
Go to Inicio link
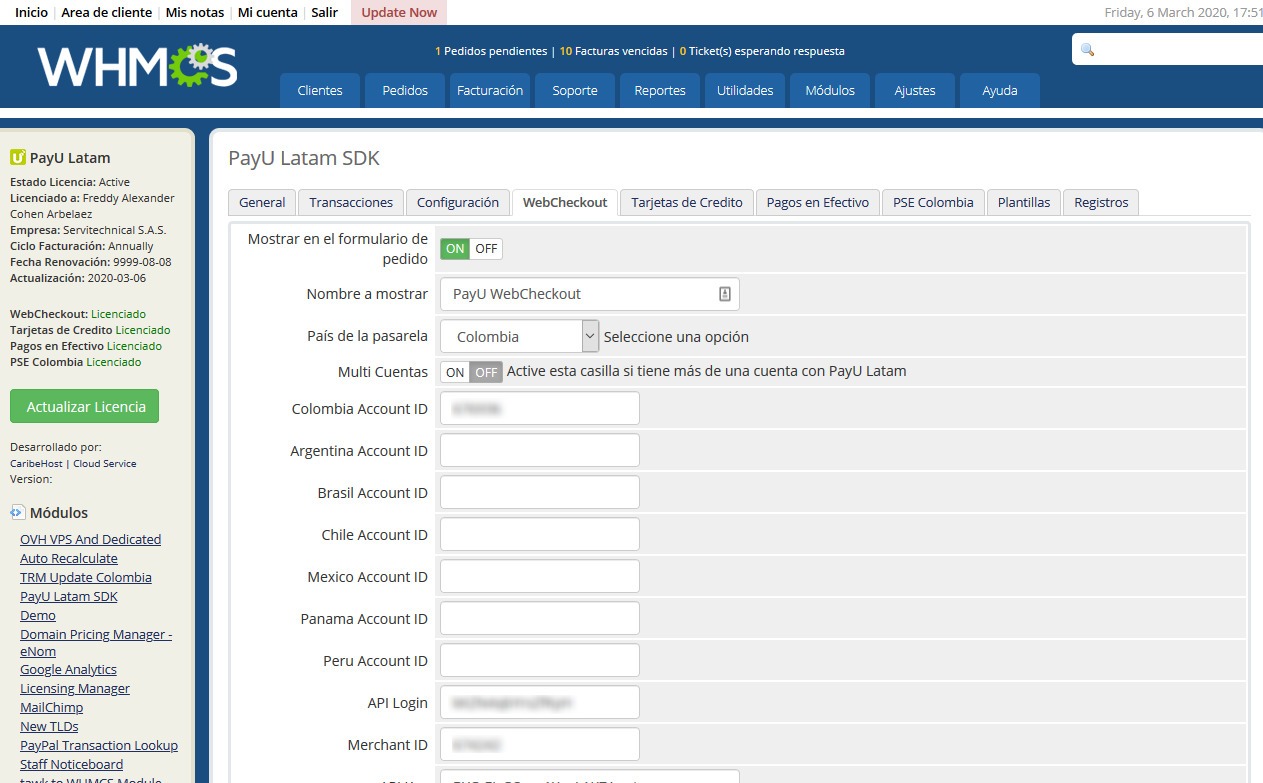point(31,12)
